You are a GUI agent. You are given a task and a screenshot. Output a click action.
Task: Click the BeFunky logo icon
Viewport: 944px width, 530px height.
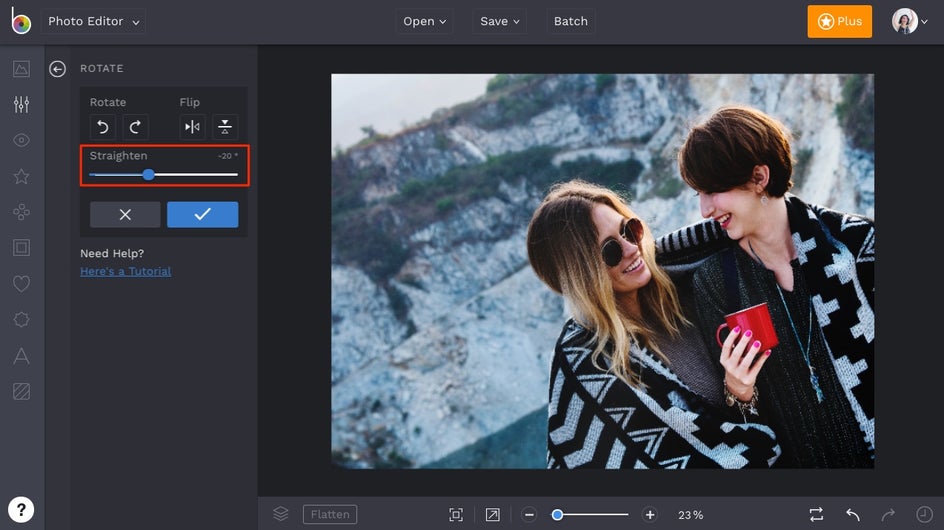tap(20, 21)
